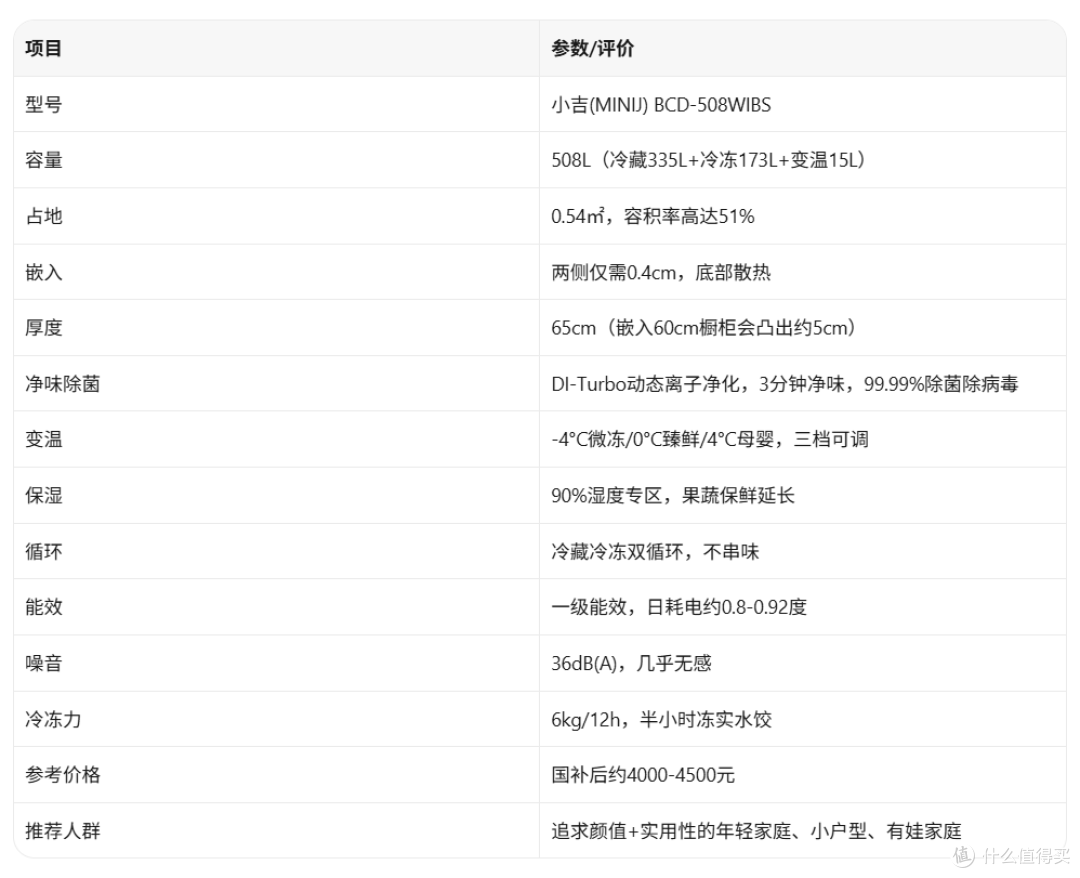Click the 保湿 row label

point(43,495)
